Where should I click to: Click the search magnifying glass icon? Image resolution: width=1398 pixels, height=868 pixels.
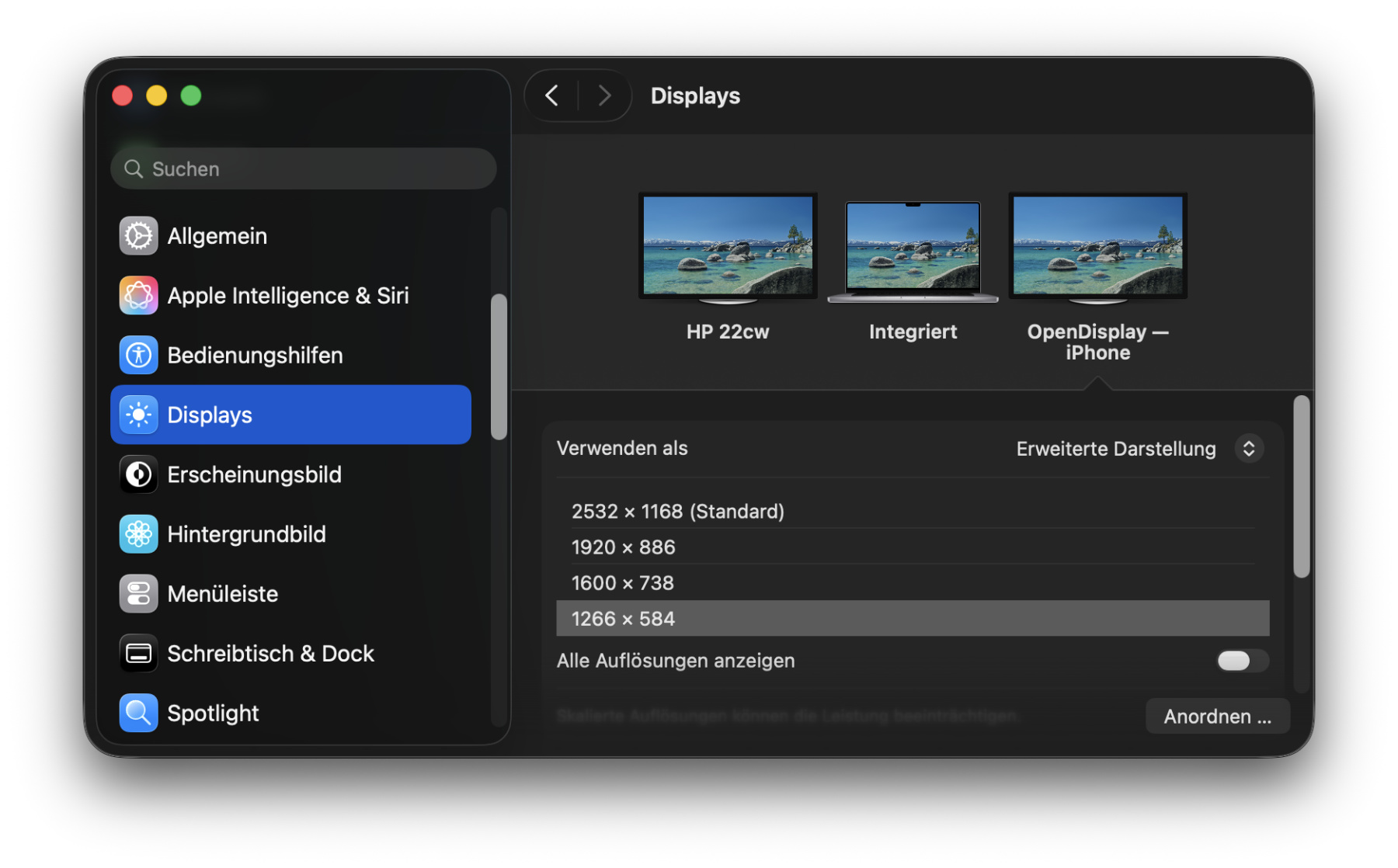[x=134, y=169]
